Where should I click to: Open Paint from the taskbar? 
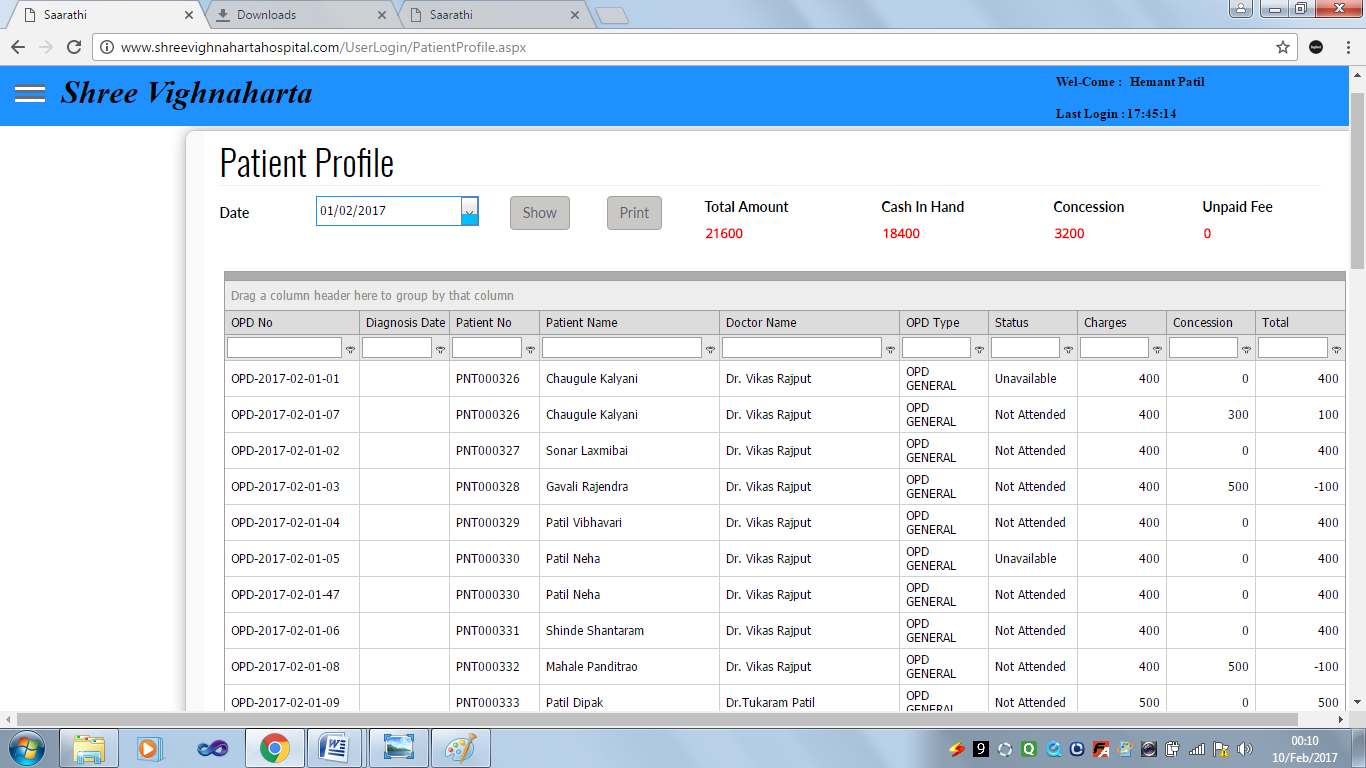pos(460,747)
